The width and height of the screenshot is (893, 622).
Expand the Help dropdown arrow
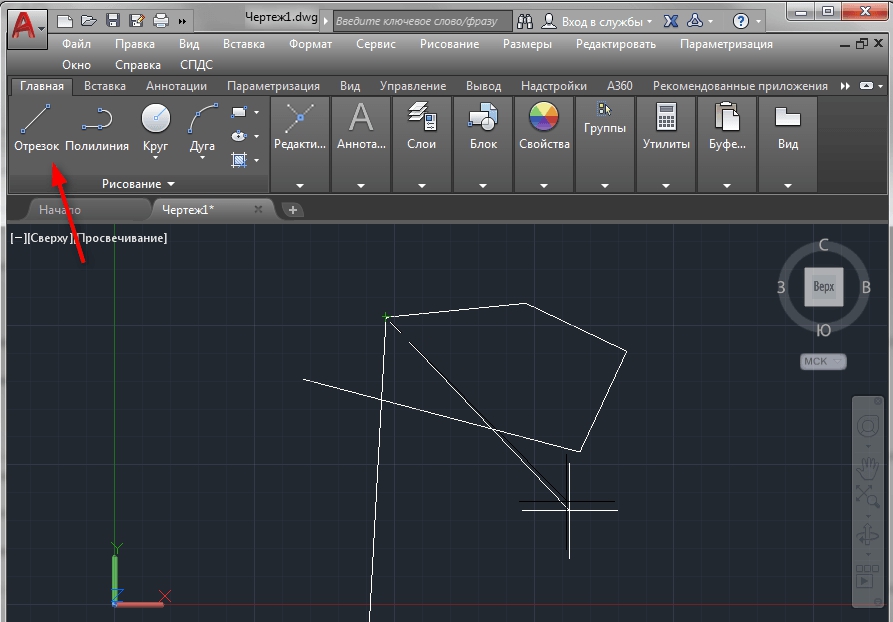(759, 22)
